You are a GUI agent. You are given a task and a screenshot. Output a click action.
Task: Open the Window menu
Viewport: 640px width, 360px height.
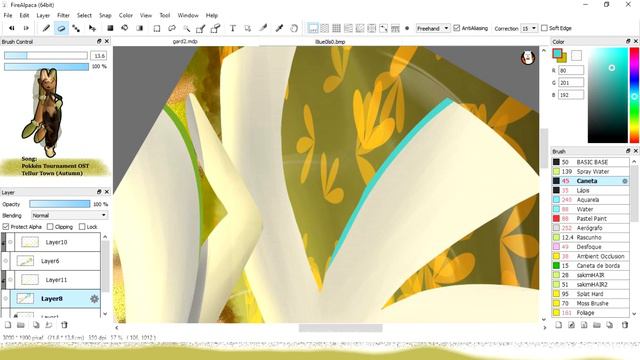pos(188,15)
